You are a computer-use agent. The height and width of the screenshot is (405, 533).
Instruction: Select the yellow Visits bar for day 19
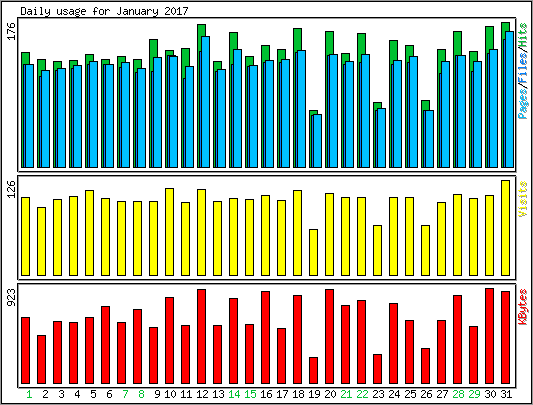(313, 252)
